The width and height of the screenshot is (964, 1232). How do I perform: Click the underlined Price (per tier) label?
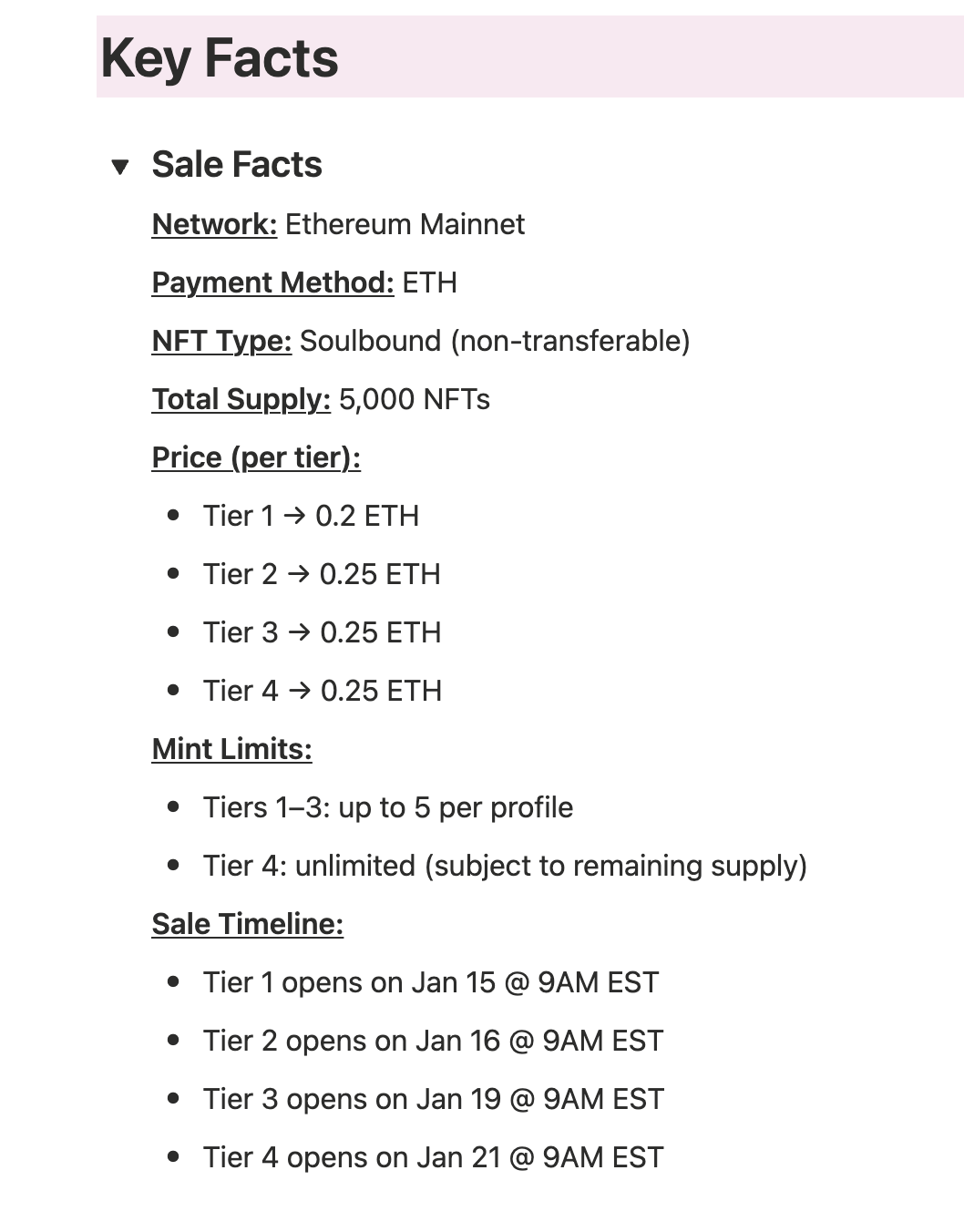point(256,457)
